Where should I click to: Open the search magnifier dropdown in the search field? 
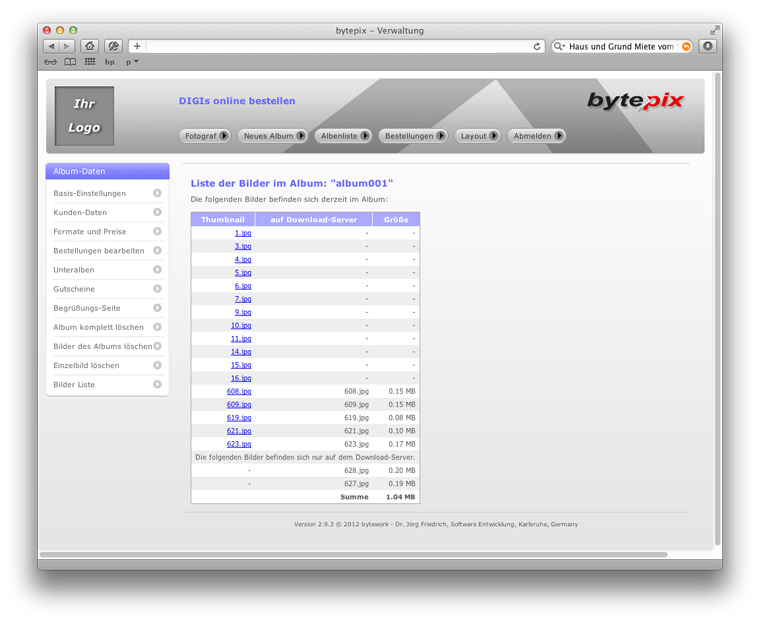click(x=562, y=46)
